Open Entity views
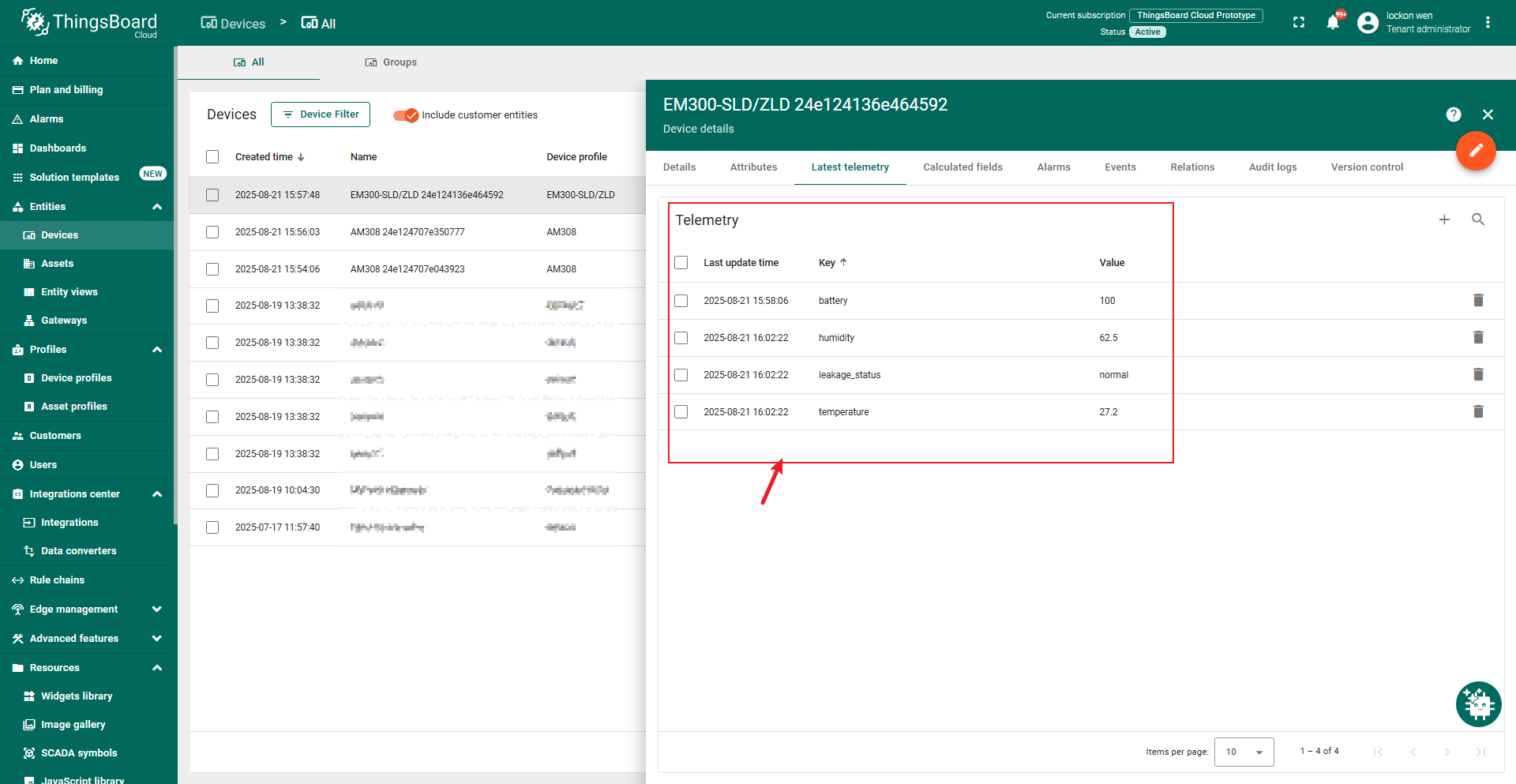Viewport: 1516px width, 784px height. point(87,292)
